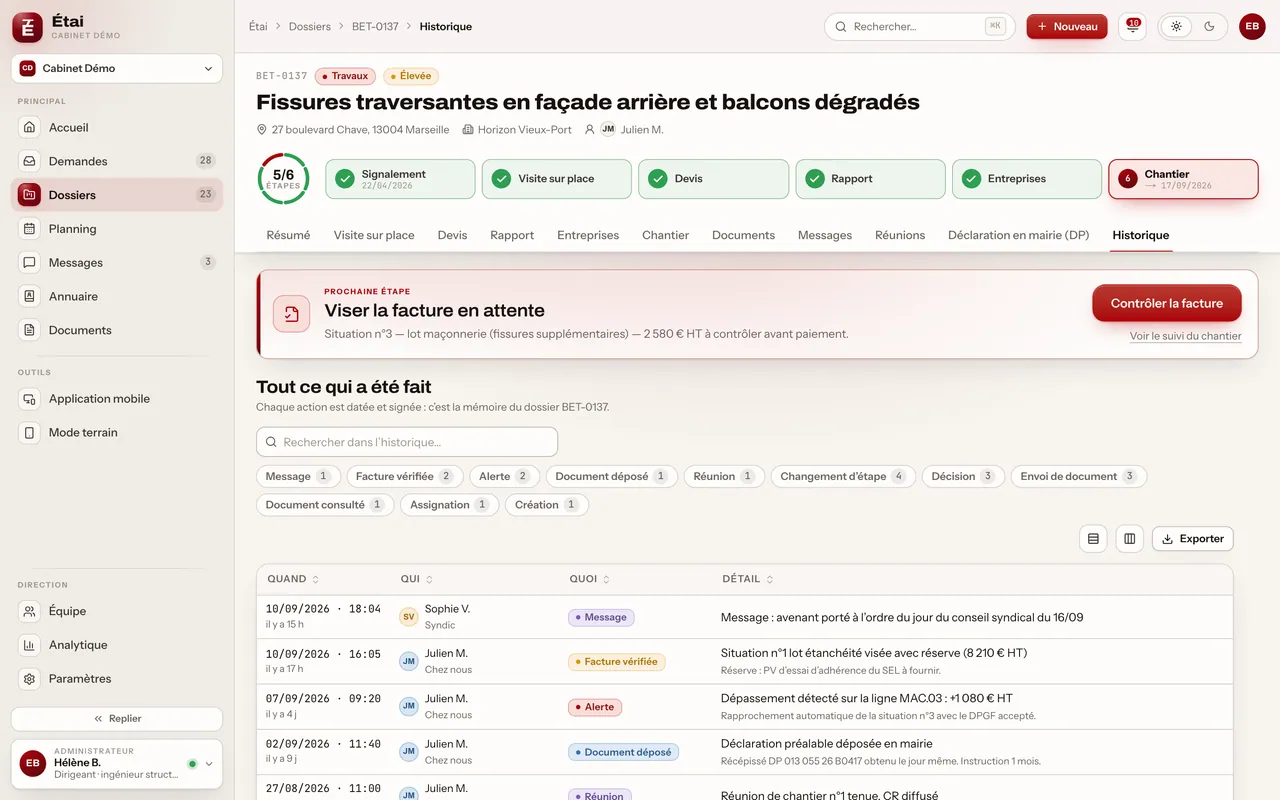The height and width of the screenshot is (800, 1280).
Task: Click the Étai logo in the sidebar header
Action: 28,28
